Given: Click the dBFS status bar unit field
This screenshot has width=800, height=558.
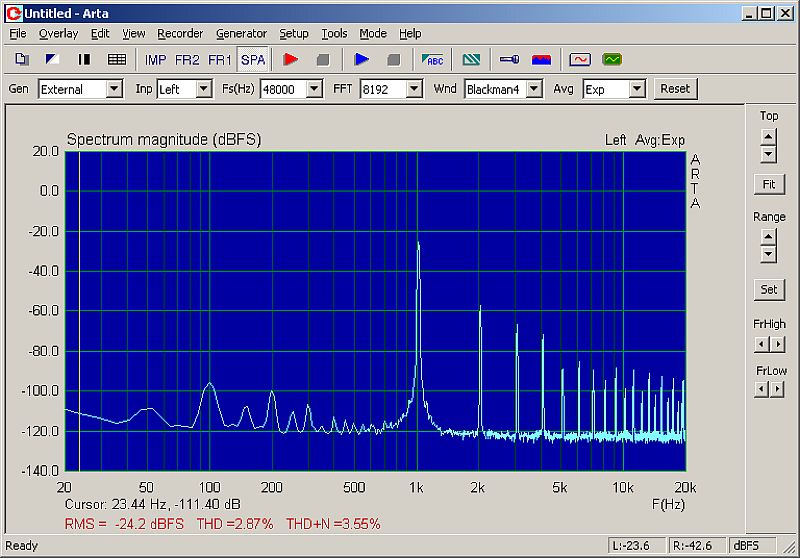Looking at the screenshot, I should 752,546.
